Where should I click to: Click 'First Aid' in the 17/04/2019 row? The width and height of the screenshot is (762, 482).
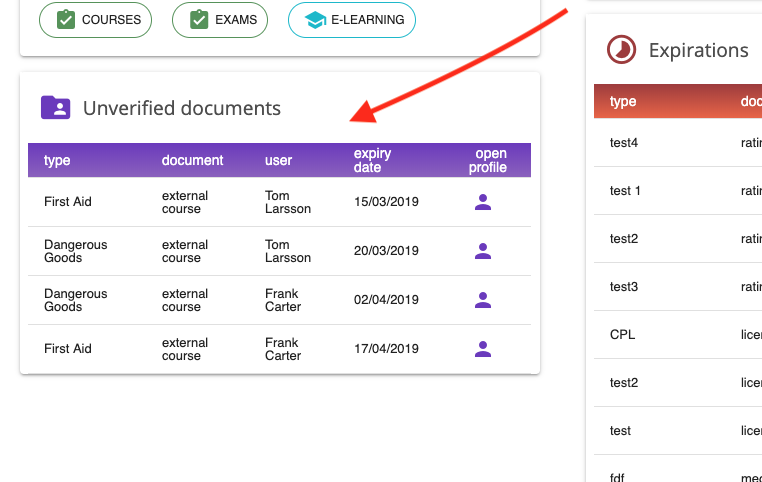pyautogui.click(x=68, y=349)
